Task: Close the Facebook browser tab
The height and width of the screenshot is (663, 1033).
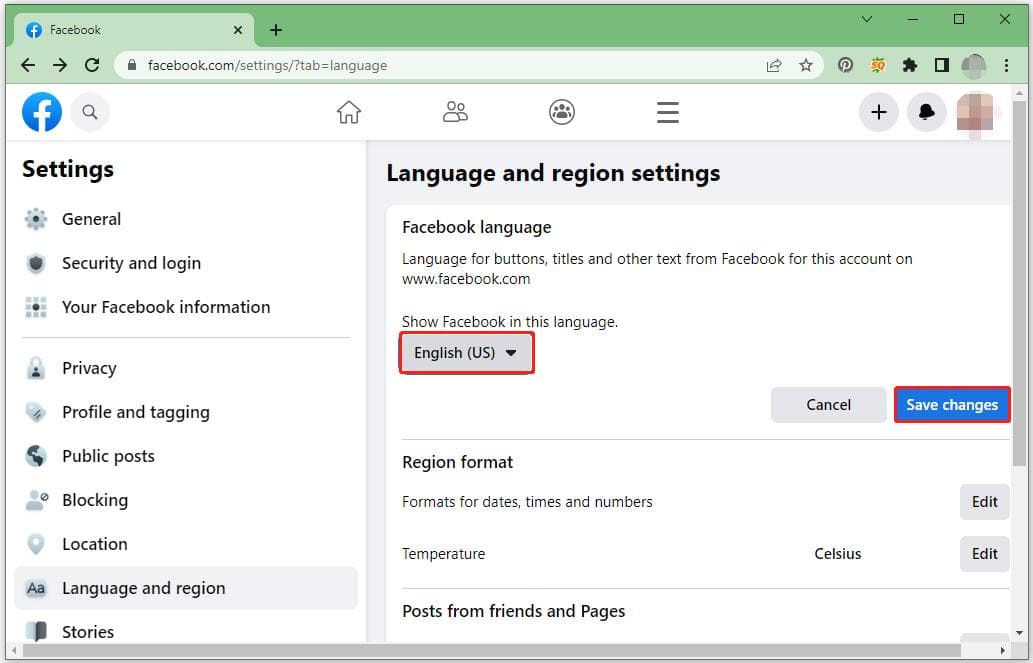Action: 238,30
